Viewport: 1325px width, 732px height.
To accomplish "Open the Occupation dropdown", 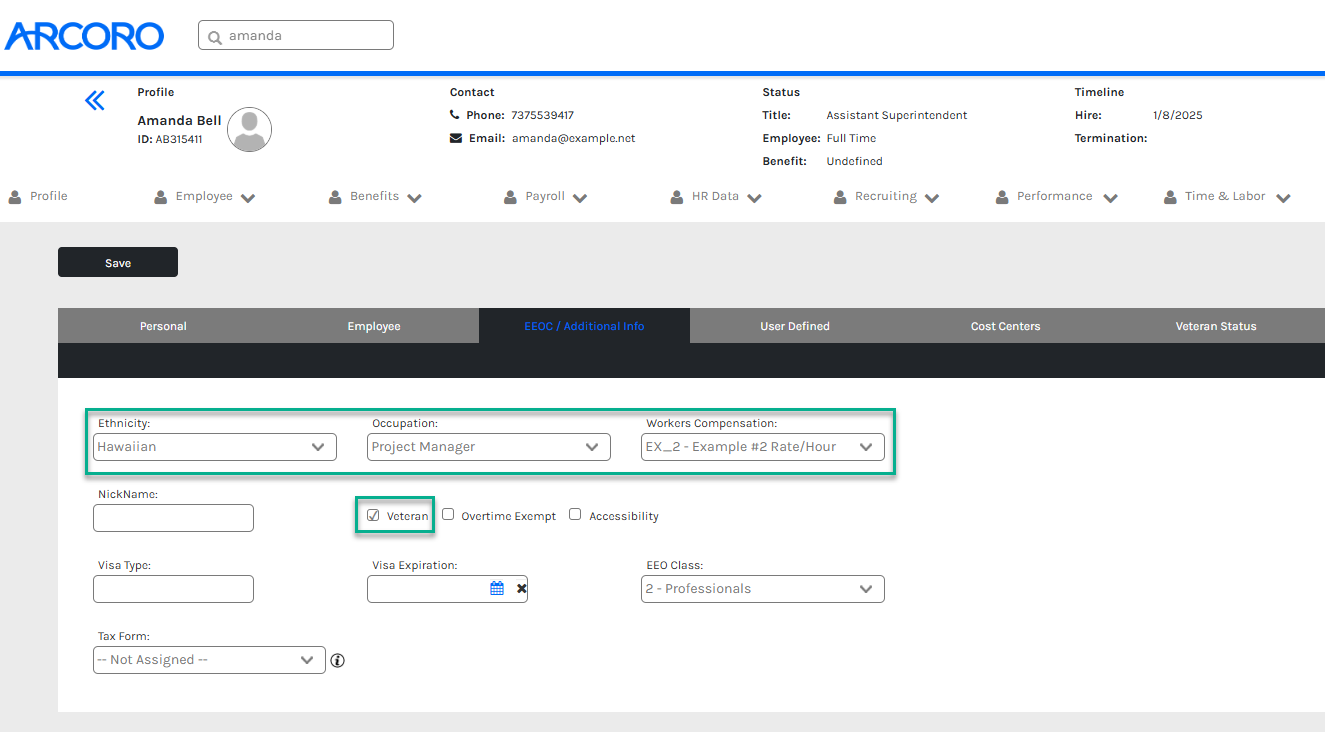I will pyautogui.click(x=489, y=447).
